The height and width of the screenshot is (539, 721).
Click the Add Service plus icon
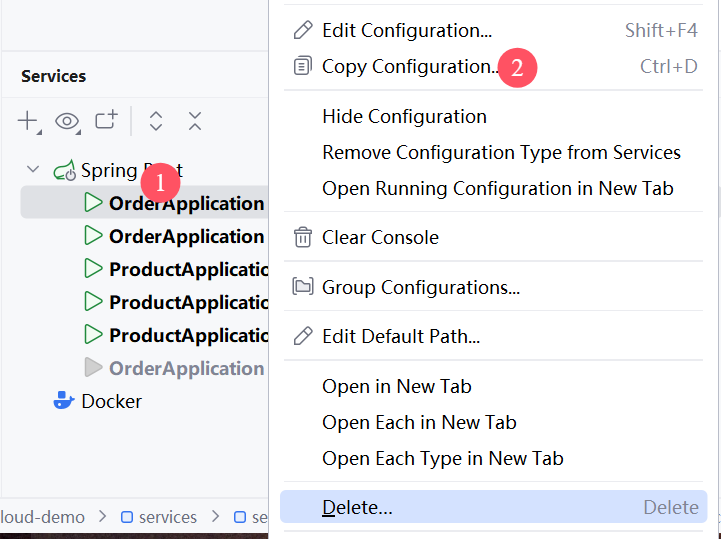[27, 121]
